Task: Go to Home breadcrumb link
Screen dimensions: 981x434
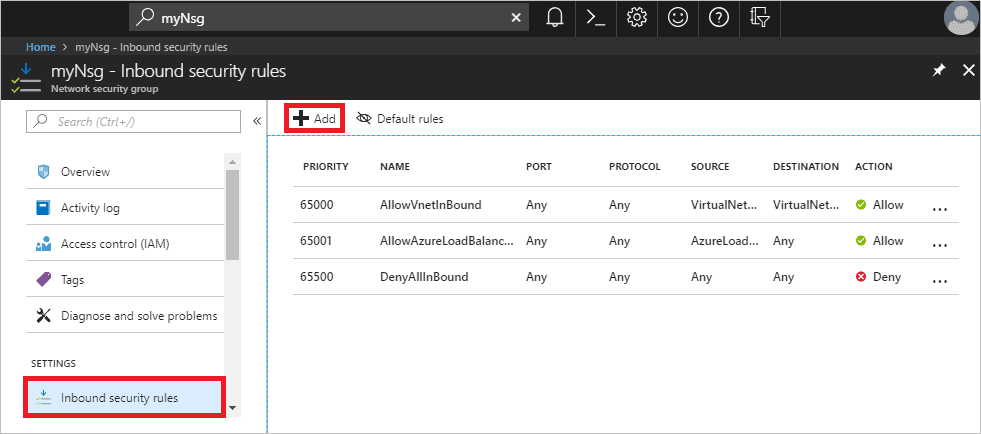Action: tap(40, 46)
